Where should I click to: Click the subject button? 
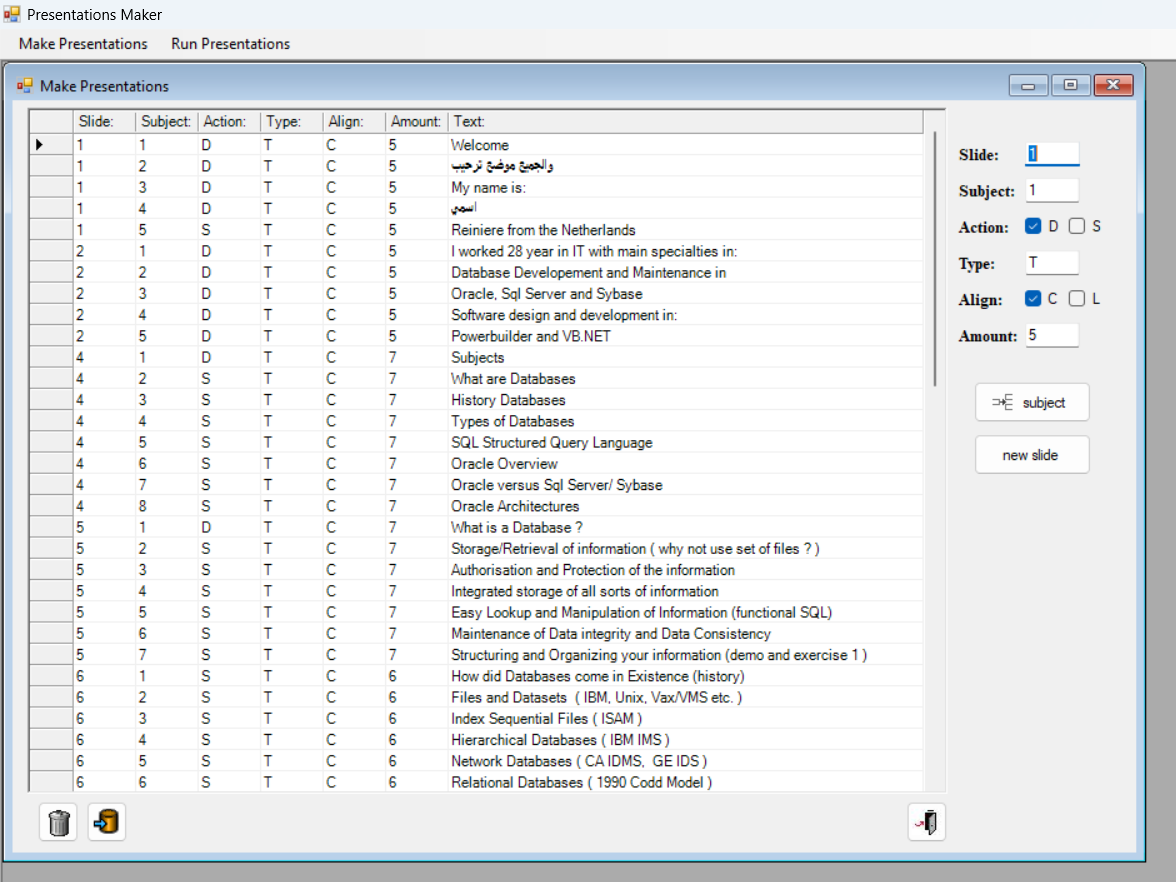(1032, 403)
